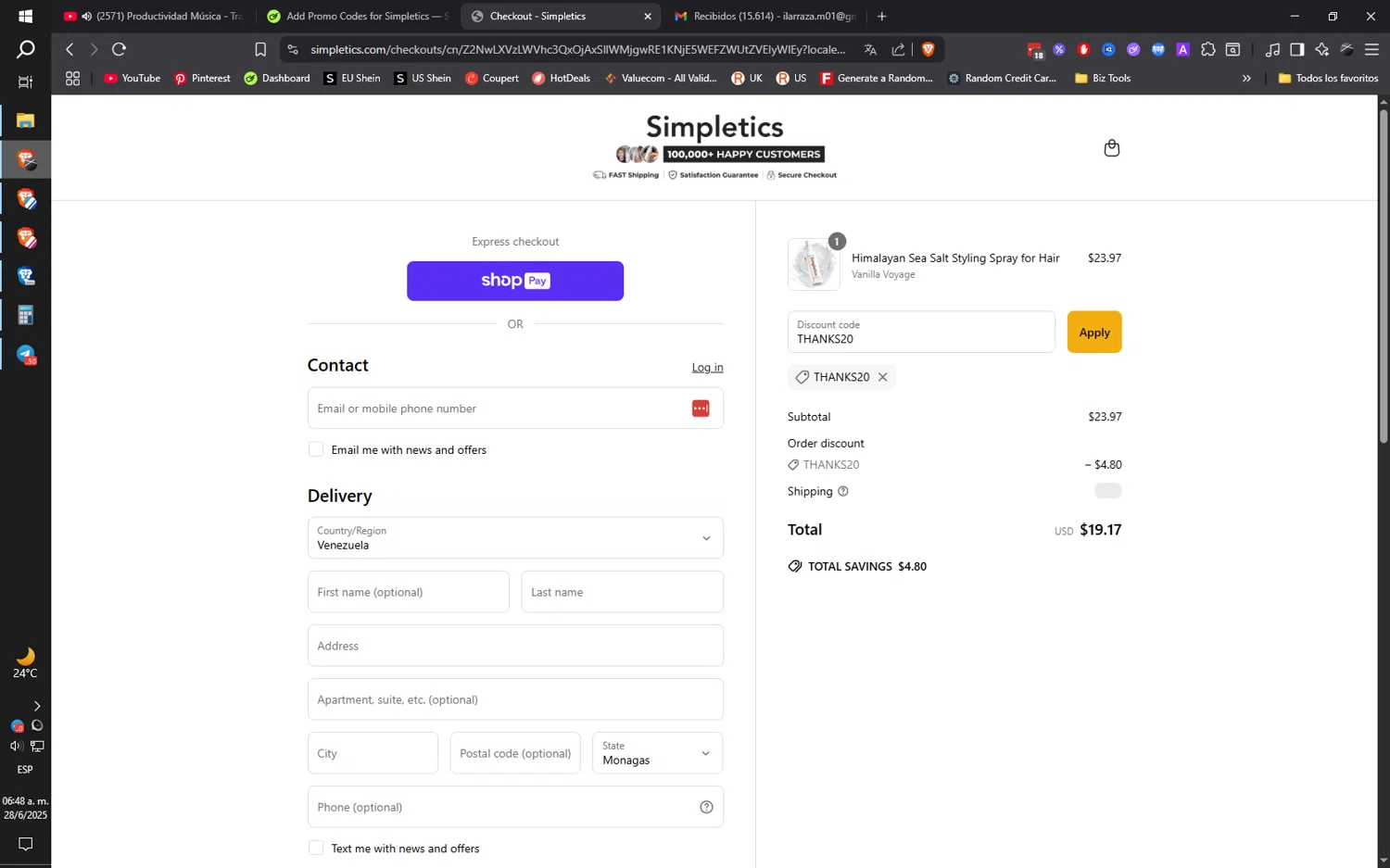
Task: Open Task View on the taskbar
Action: (25, 82)
